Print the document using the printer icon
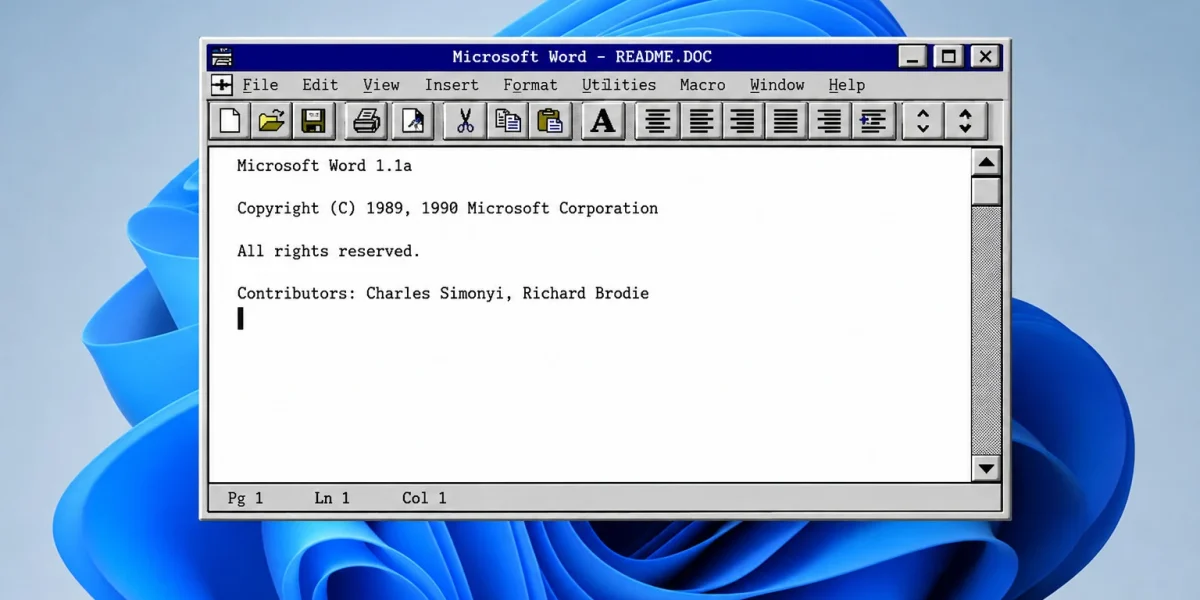Image resolution: width=1200 pixels, height=600 pixels. click(366, 121)
